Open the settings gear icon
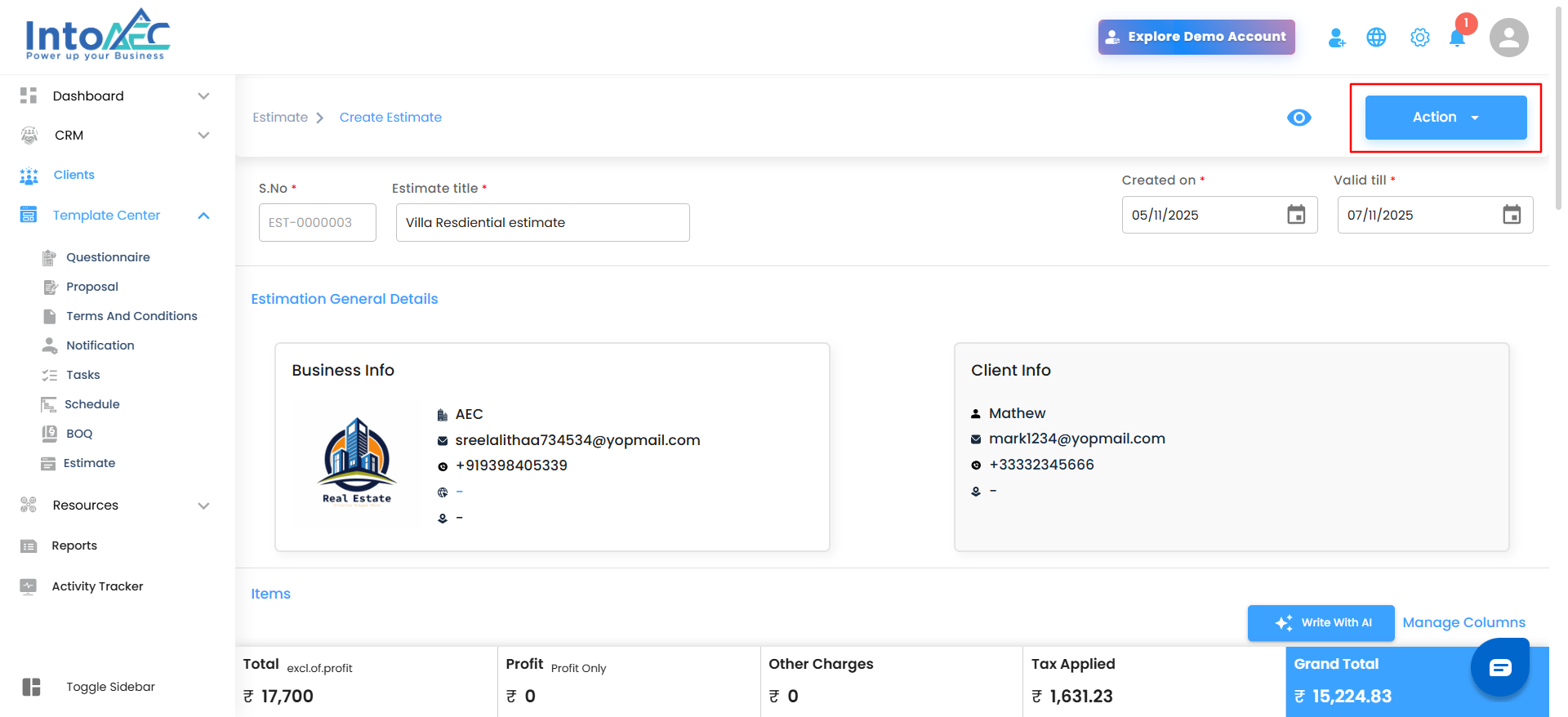1568x717 pixels. [1420, 38]
